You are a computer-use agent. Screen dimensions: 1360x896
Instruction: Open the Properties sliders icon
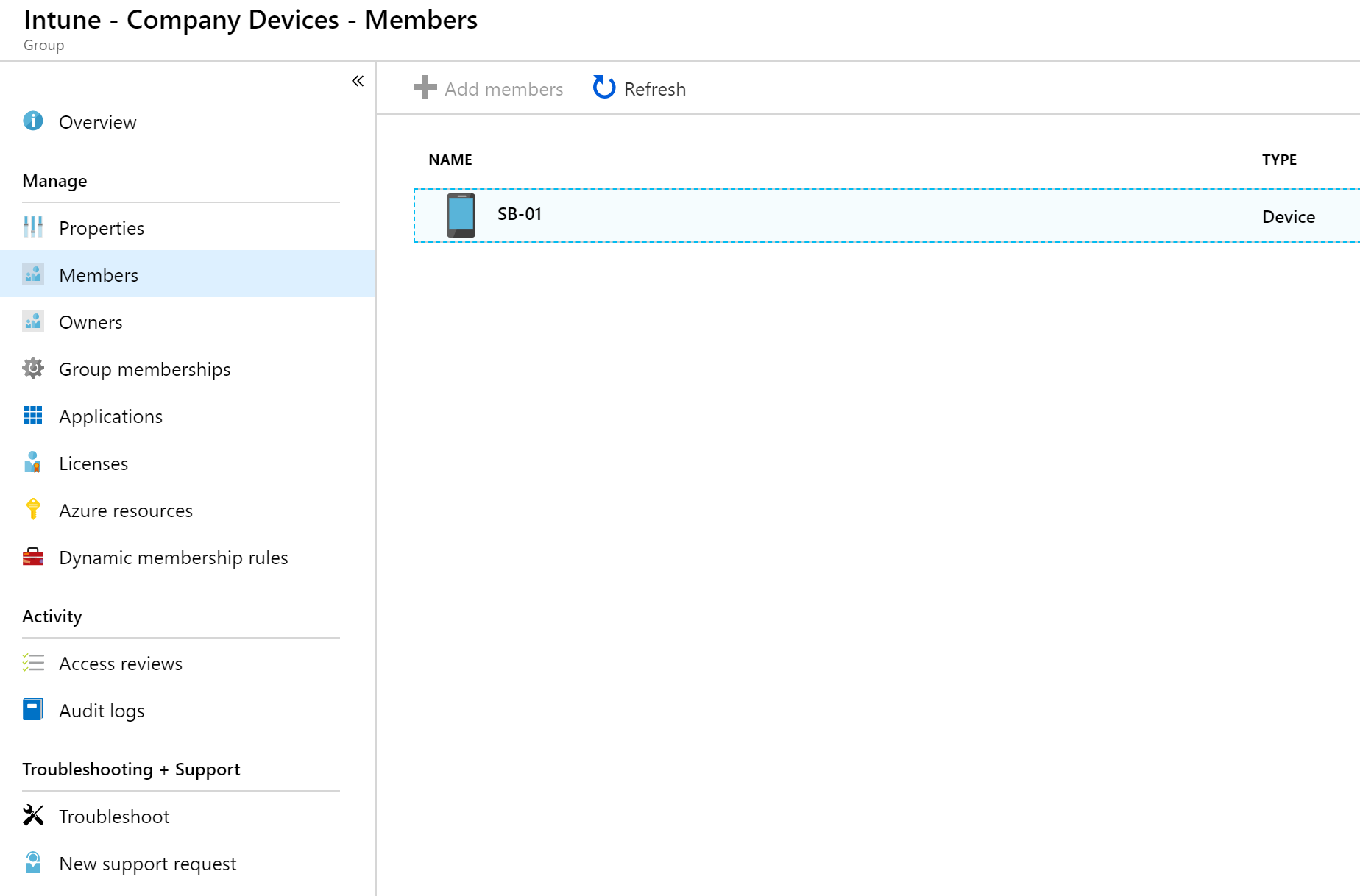[33, 227]
